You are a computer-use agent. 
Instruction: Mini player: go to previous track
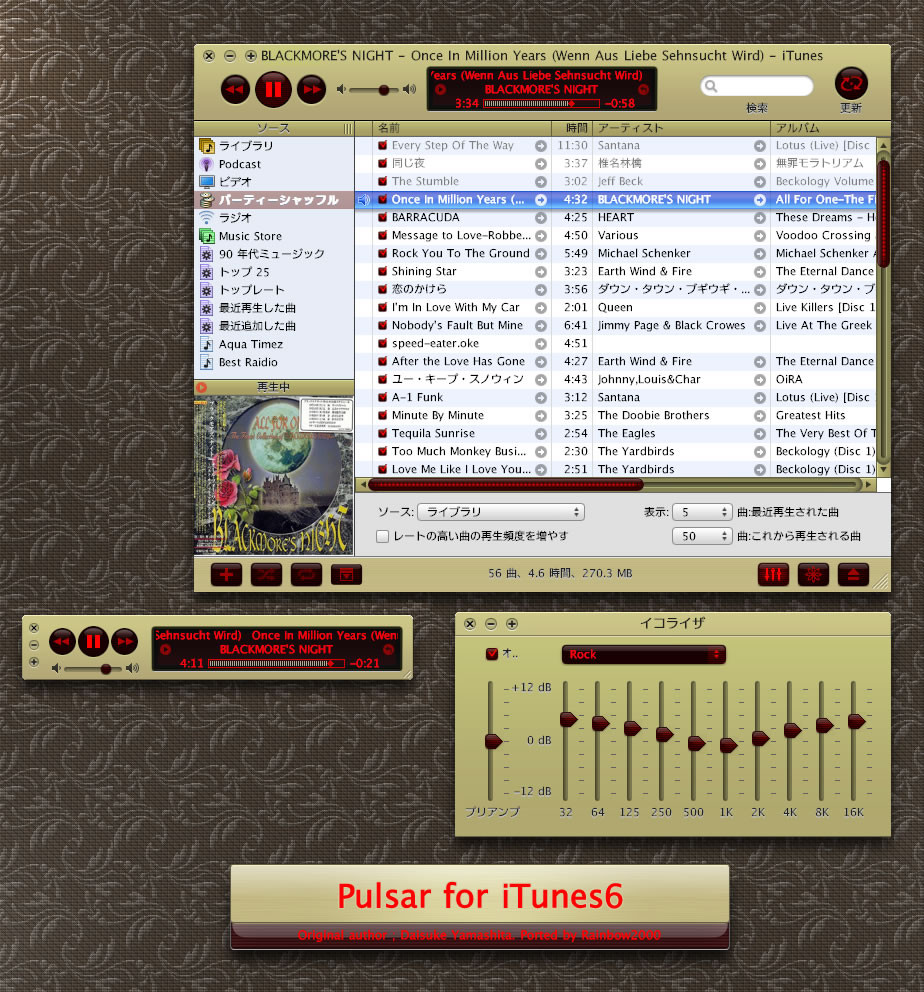[62, 642]
